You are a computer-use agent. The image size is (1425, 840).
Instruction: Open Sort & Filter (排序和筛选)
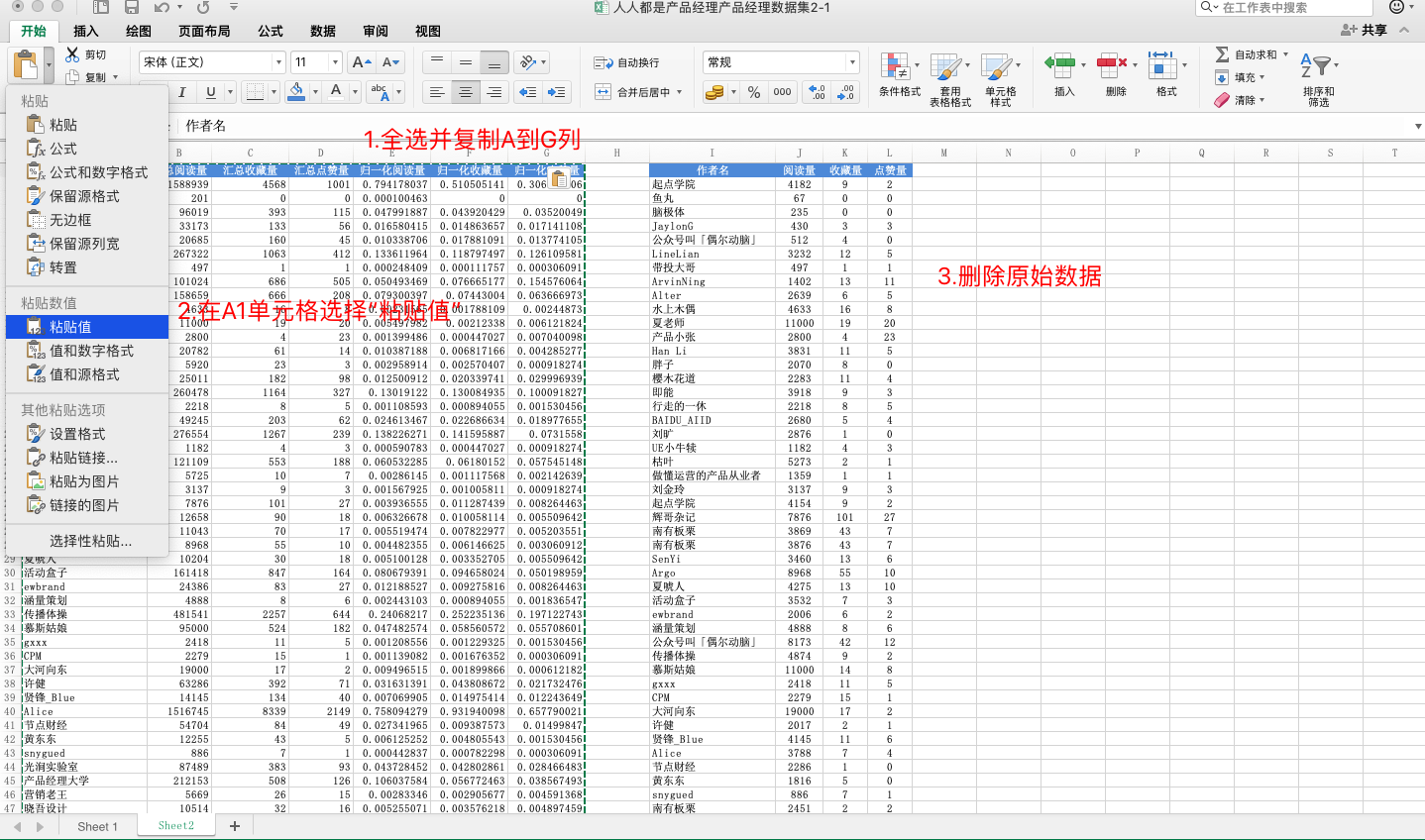coord(1318,77)
